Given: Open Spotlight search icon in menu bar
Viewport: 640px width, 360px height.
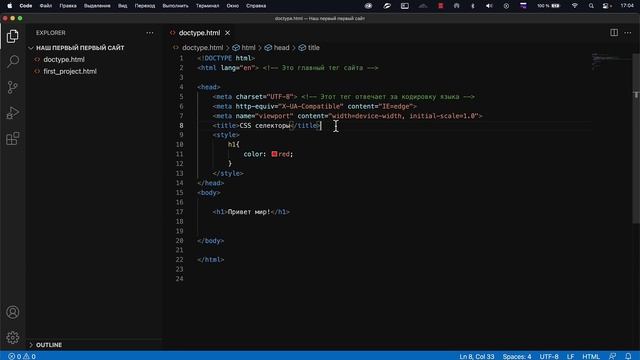Looking at the screenshot, I should coord(591,6).
